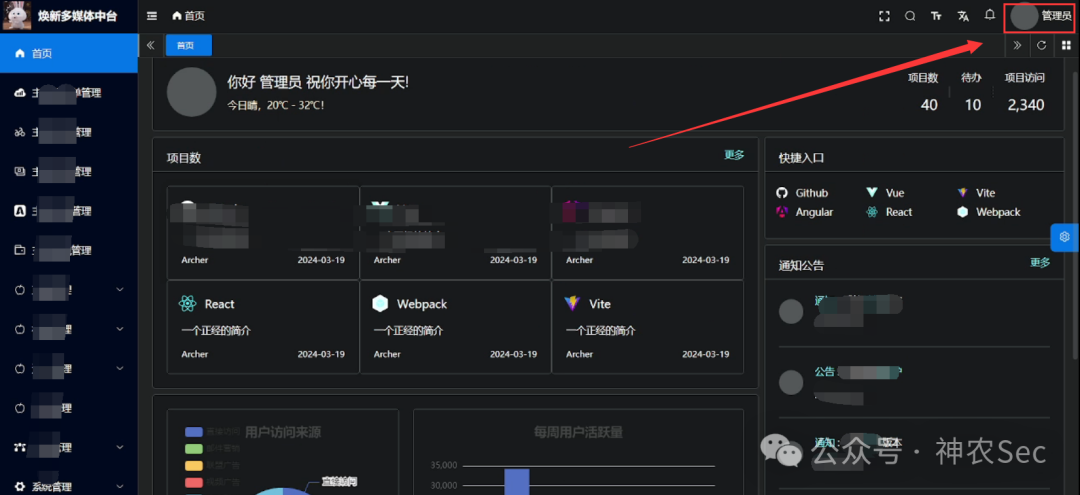
Task: Click the 焕新多媒体中台 logo image
Action: (x=17, y=16)
